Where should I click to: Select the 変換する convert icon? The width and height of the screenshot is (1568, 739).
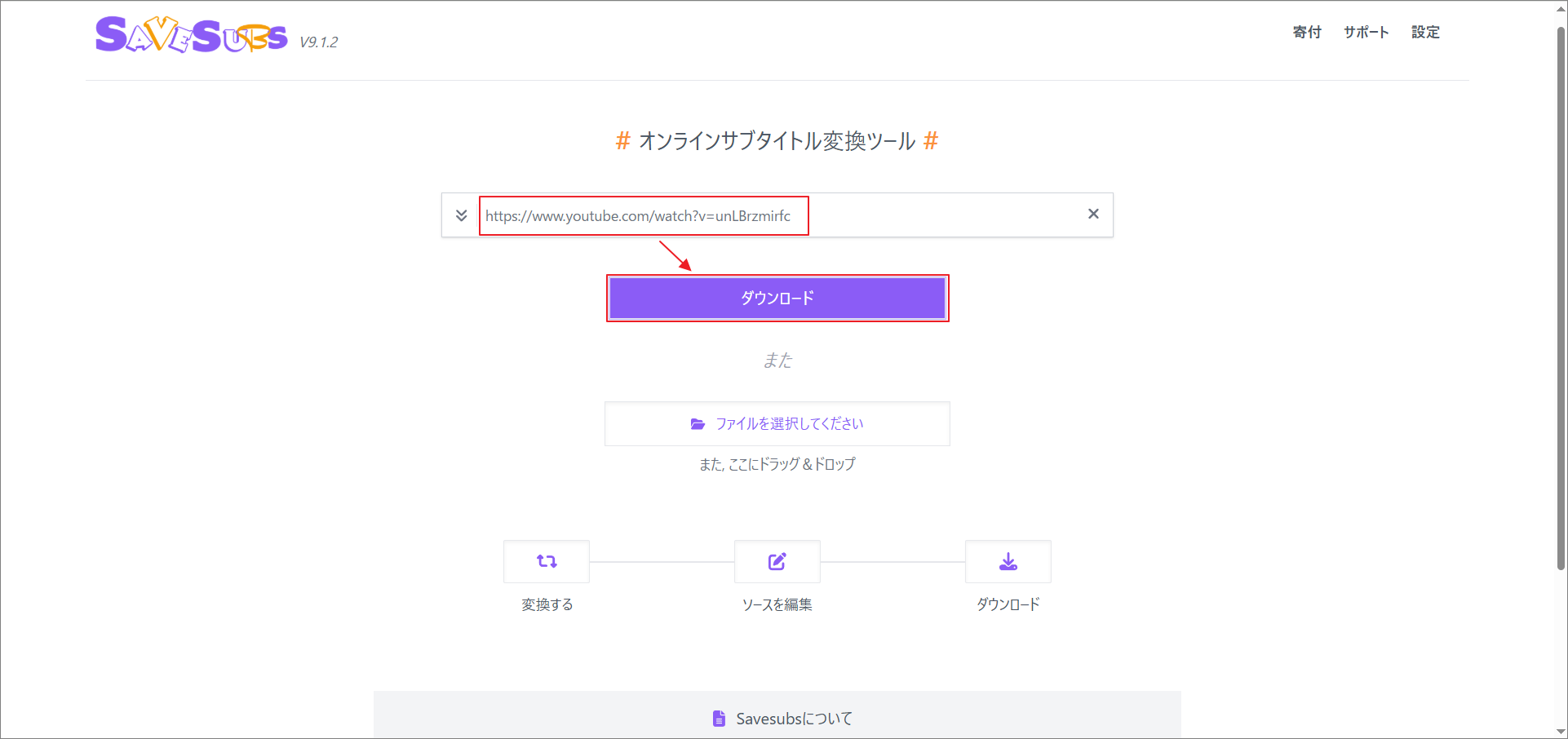(546, 561)
